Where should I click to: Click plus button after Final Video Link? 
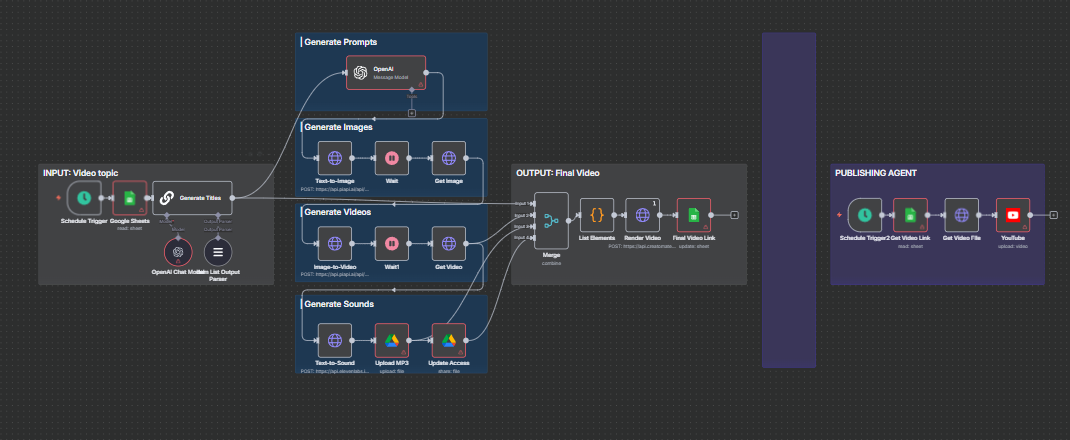coord(734,214)
